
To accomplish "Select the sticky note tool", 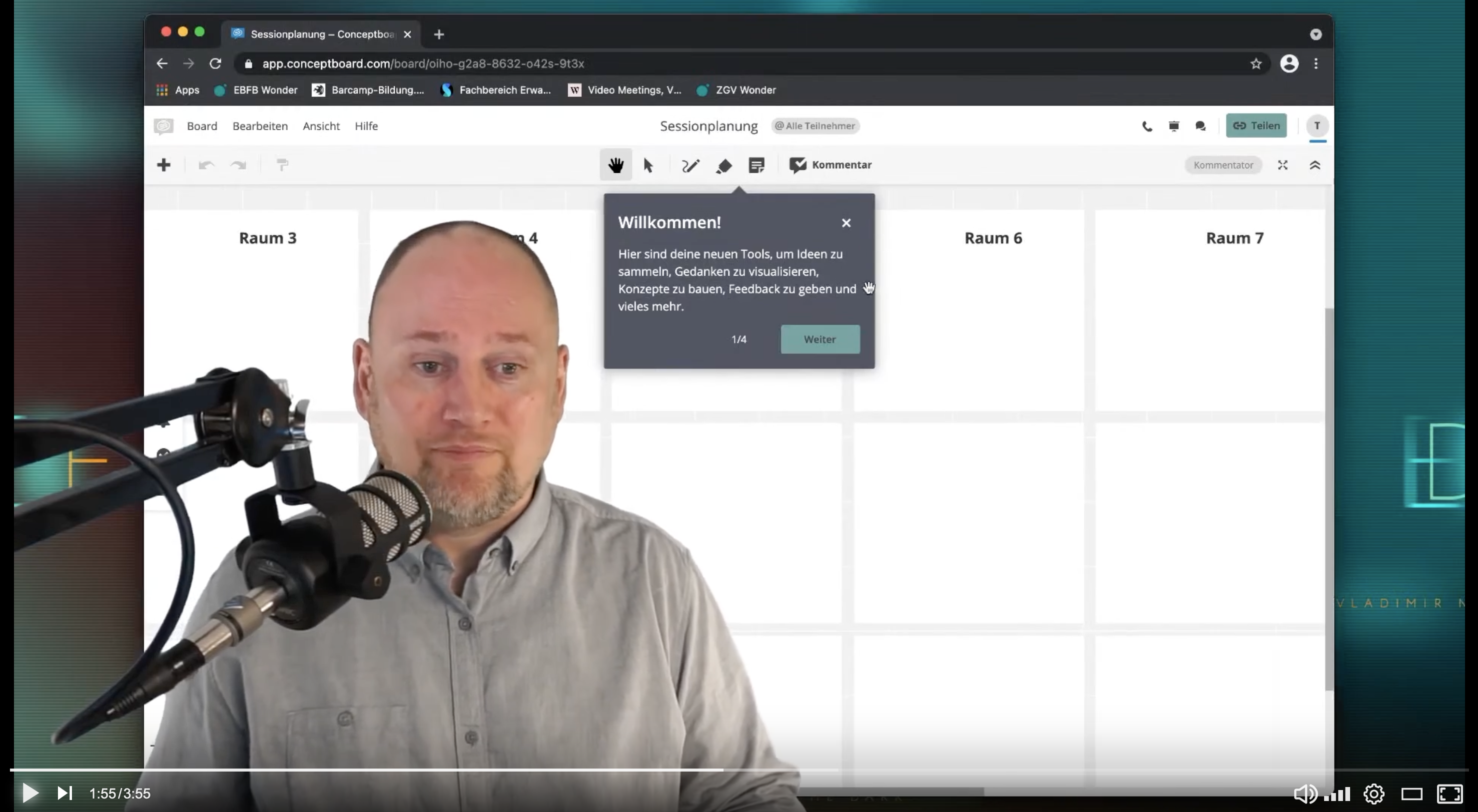I will [756, 165].
